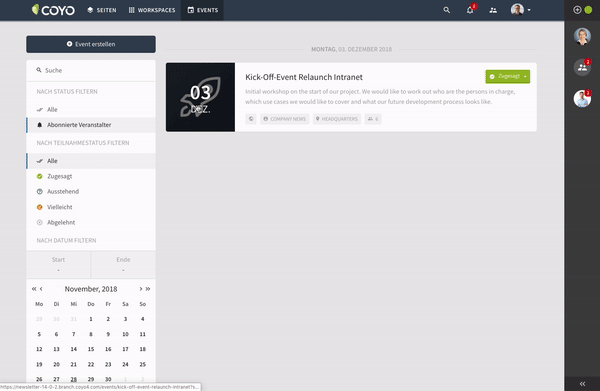Open notifications bell icon
This screenshot has width=600, height=391.
click(470, 10)
